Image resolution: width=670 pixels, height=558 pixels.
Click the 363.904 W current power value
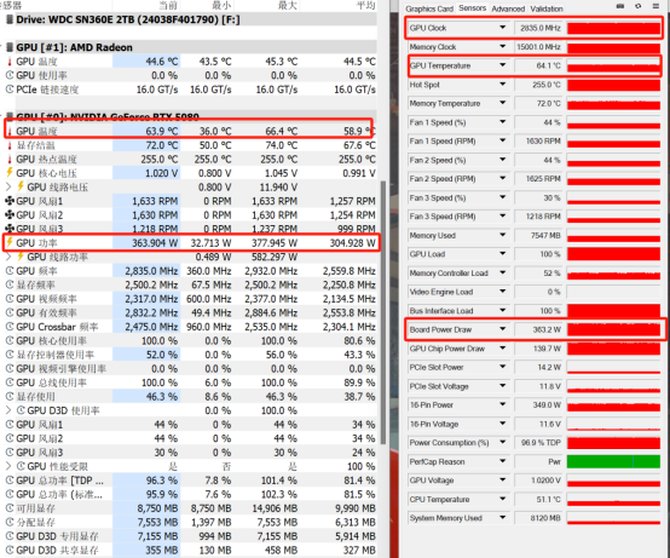click(x=155, y=243)
